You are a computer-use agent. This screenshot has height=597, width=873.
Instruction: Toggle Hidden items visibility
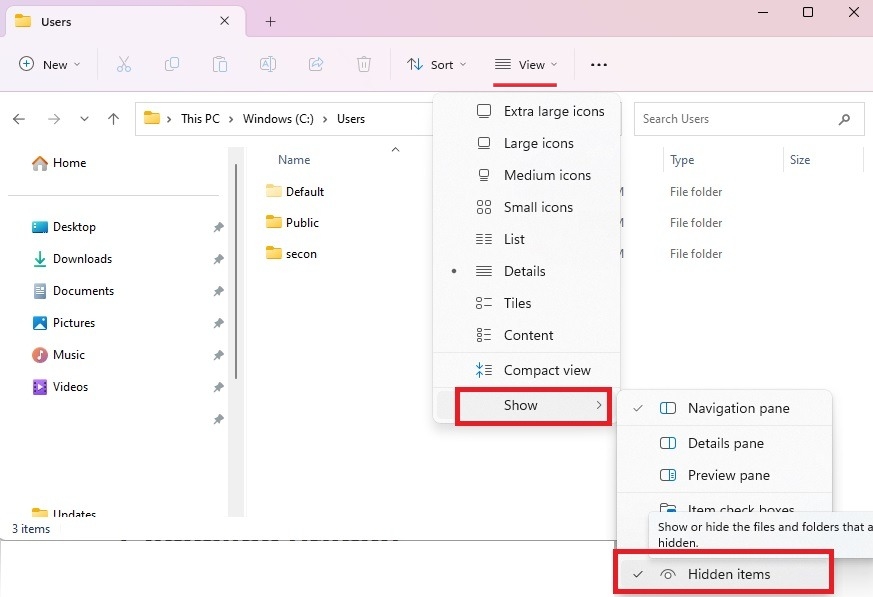(729, 574)
